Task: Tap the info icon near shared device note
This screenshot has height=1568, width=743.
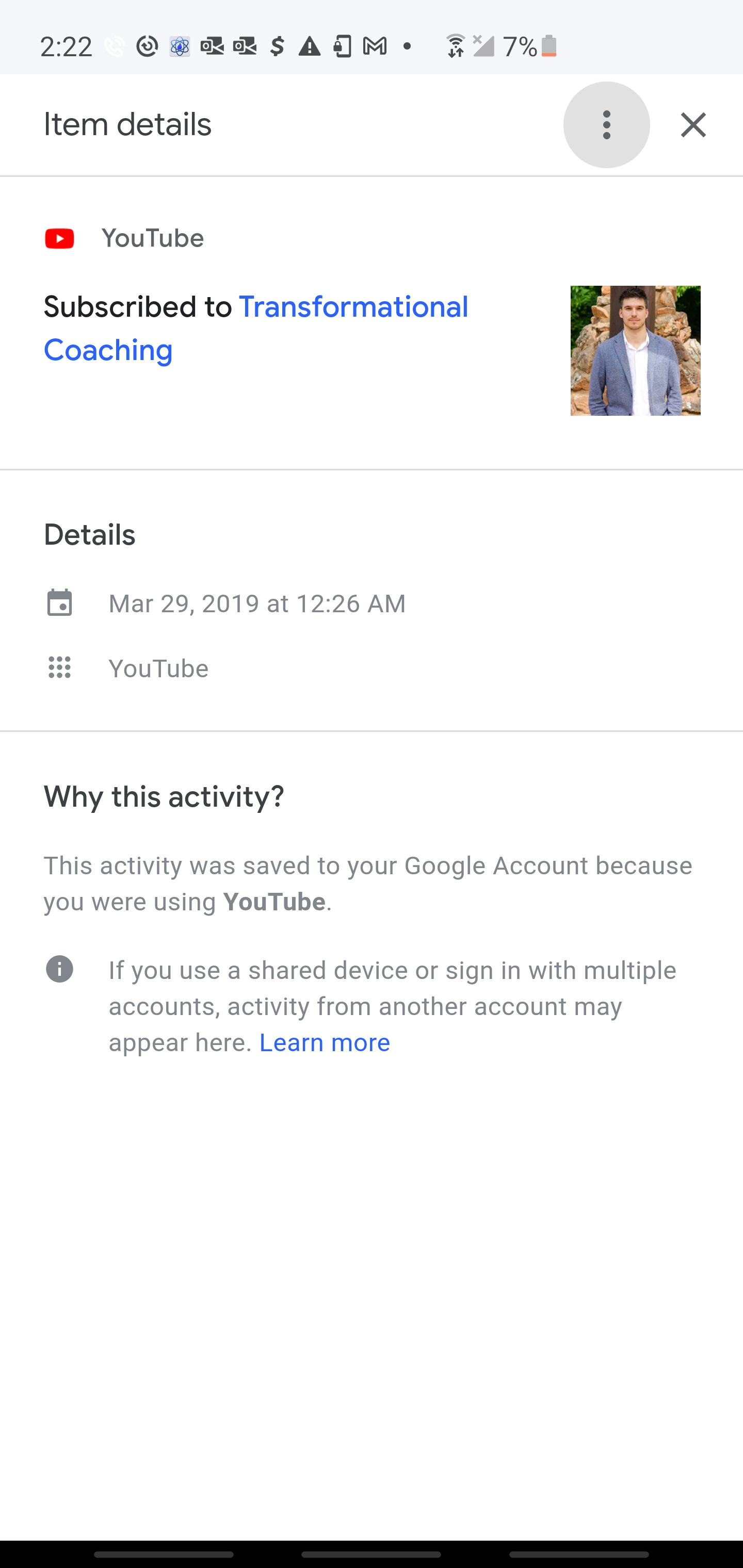Action: click(x=60, y=969)
